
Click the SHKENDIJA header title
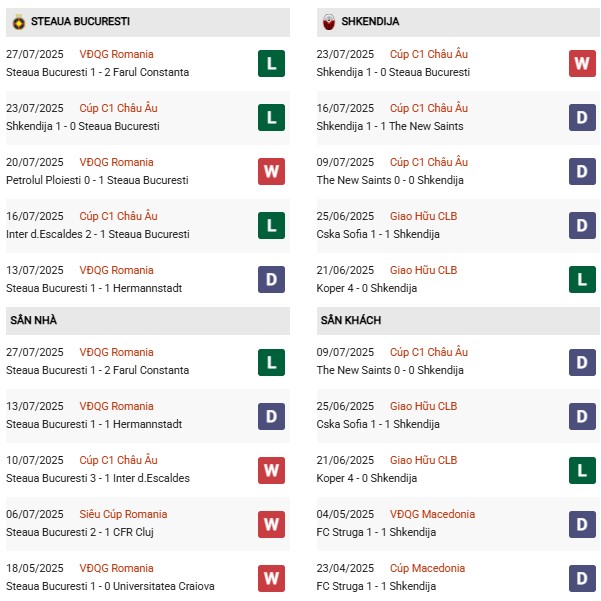374,21
